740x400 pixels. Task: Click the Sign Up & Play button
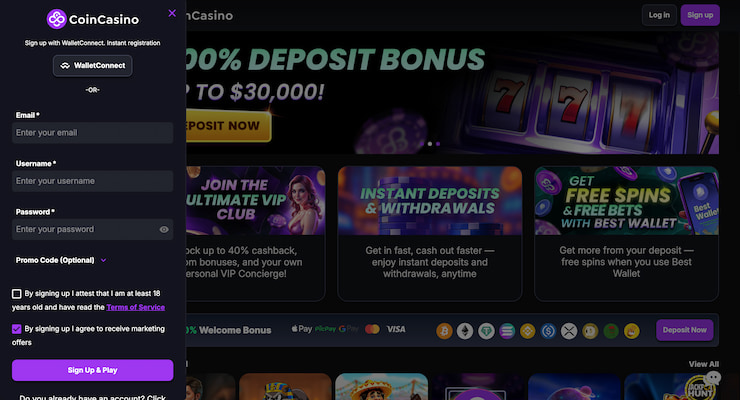pyautogui.click(x=92, y=370)
